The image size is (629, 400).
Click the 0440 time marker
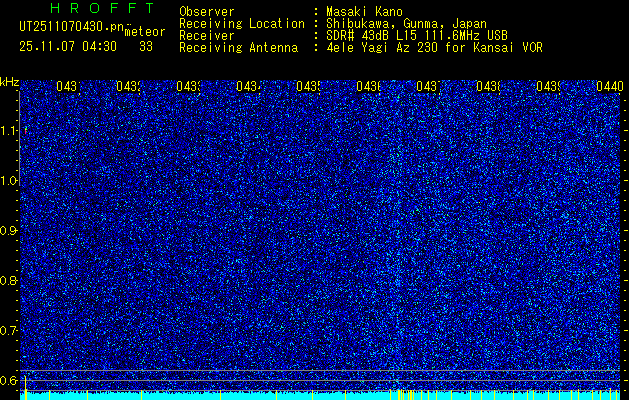click(610, 86)
